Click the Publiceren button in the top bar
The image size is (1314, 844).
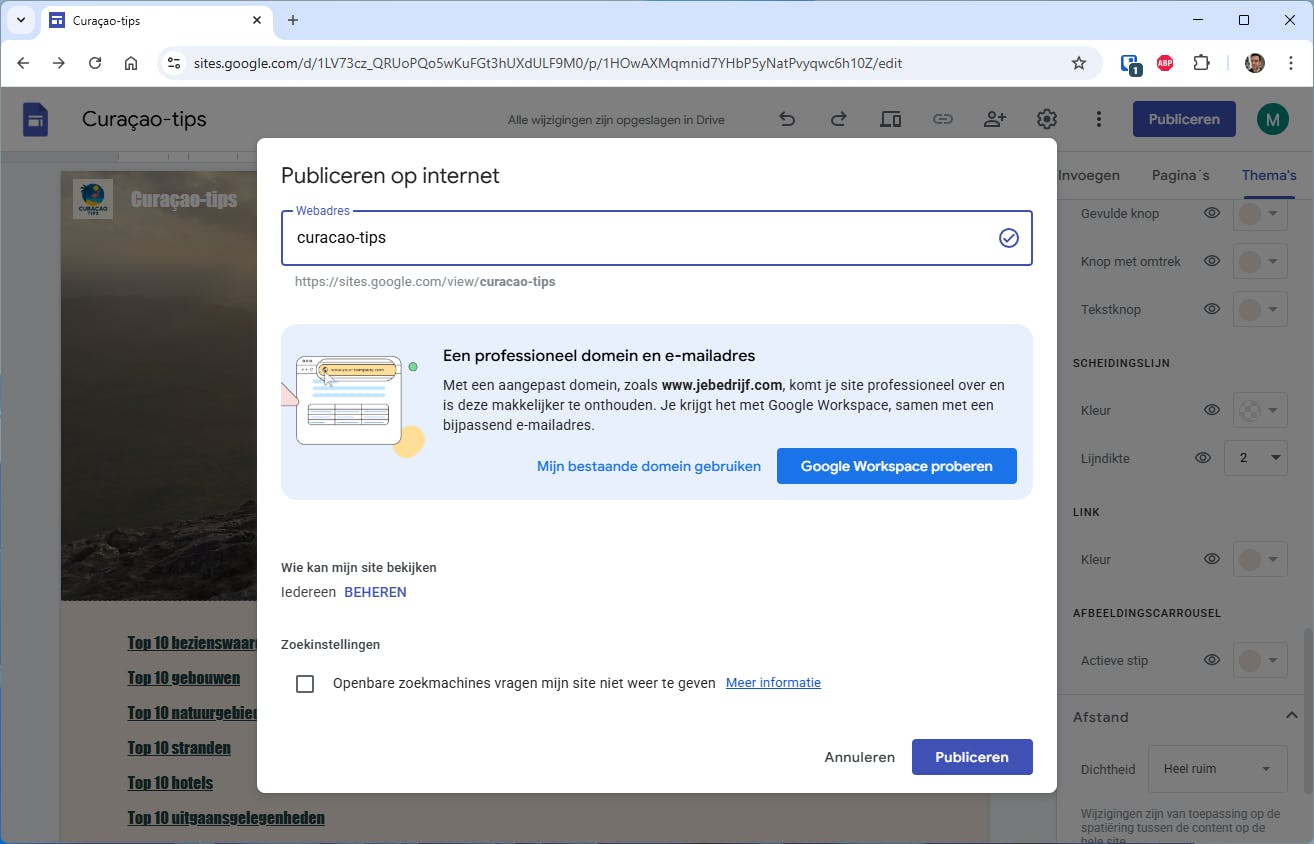click(1184, 119)
